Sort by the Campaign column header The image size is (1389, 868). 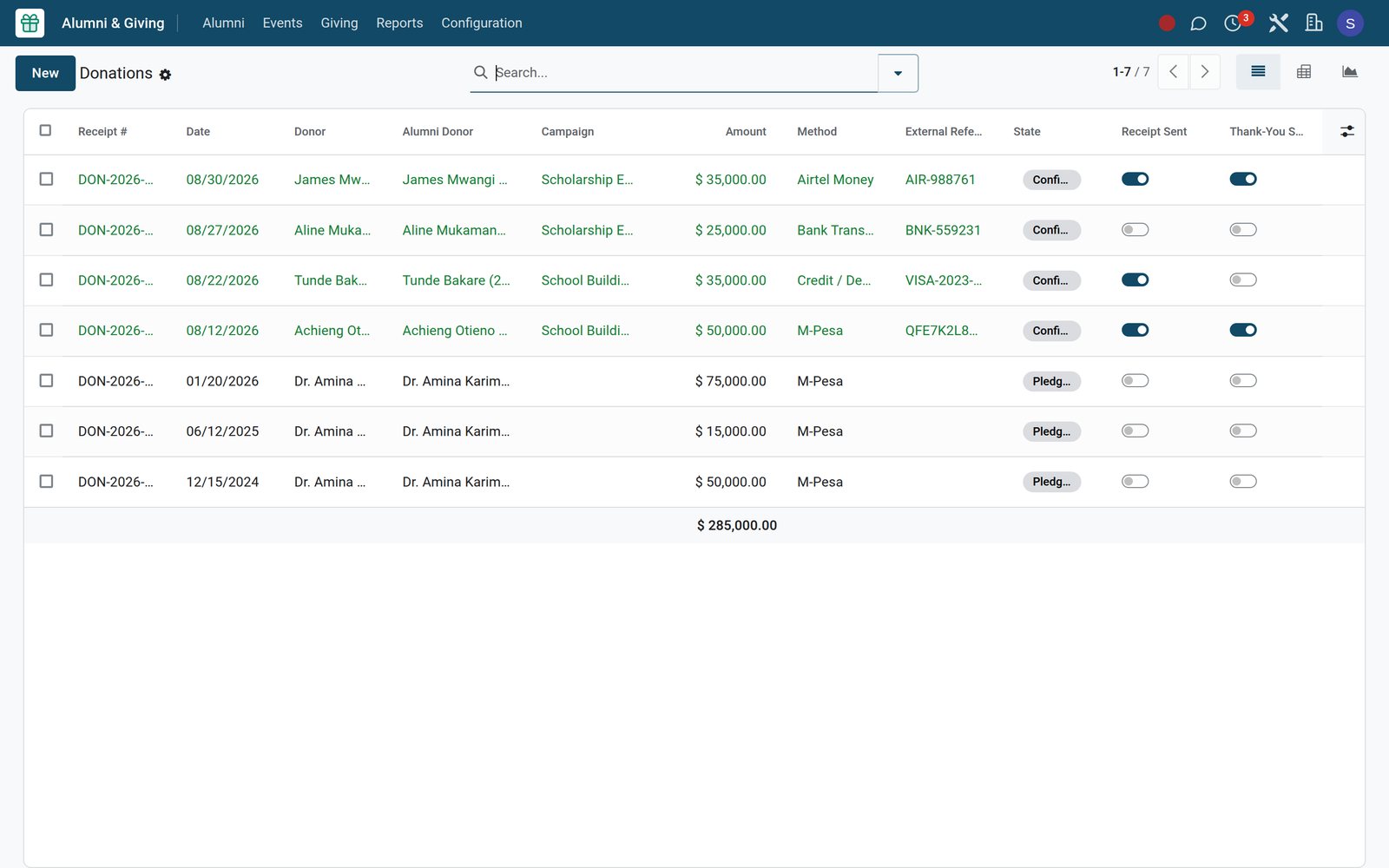568,132
